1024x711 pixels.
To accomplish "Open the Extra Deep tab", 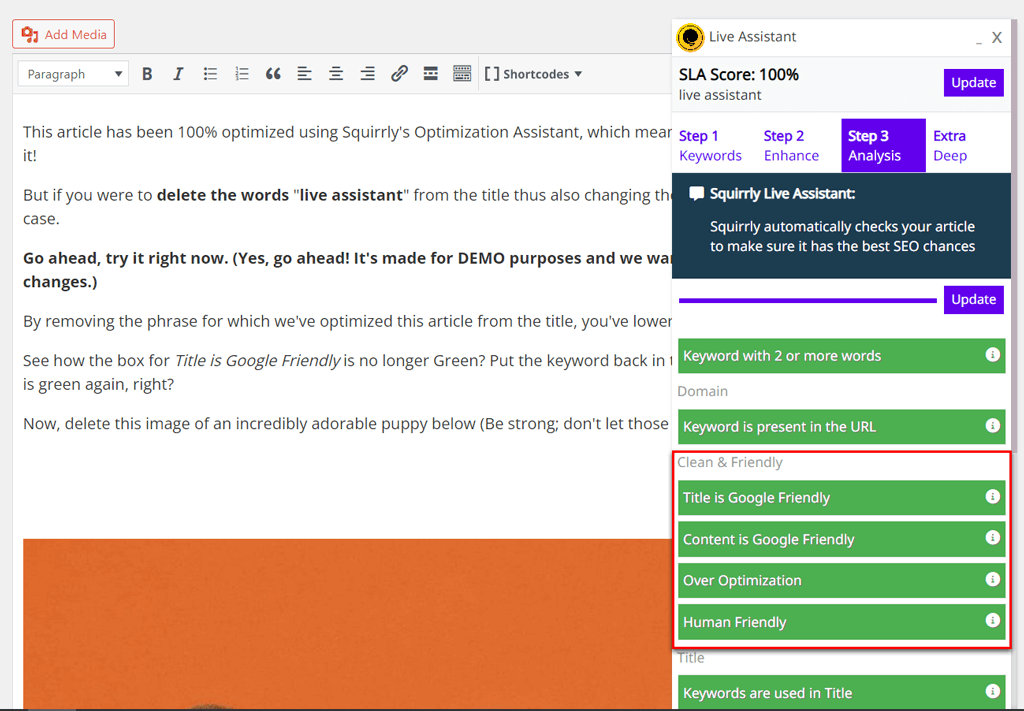I will pos(950,146).
